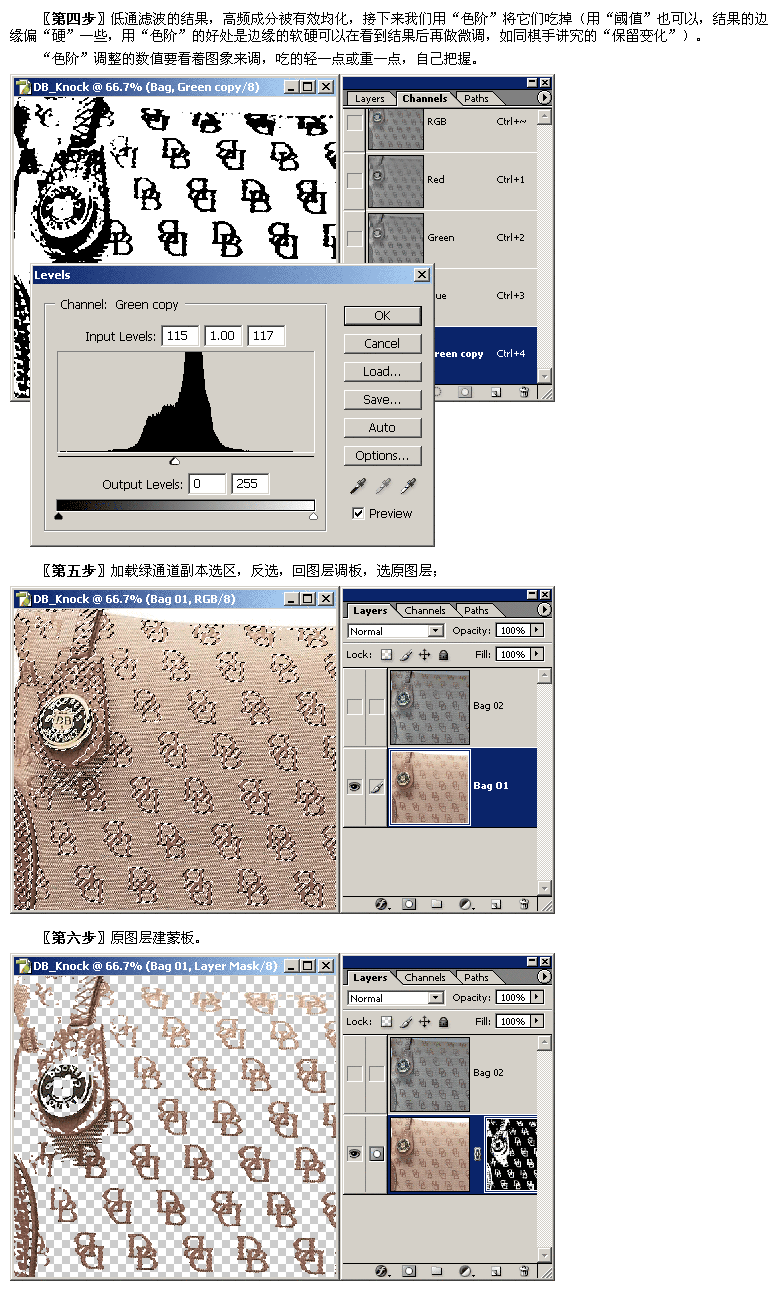780x1290 pixels.
Task: Create new layer in step-six Layers panel
Action: [x=495, y=1271]
